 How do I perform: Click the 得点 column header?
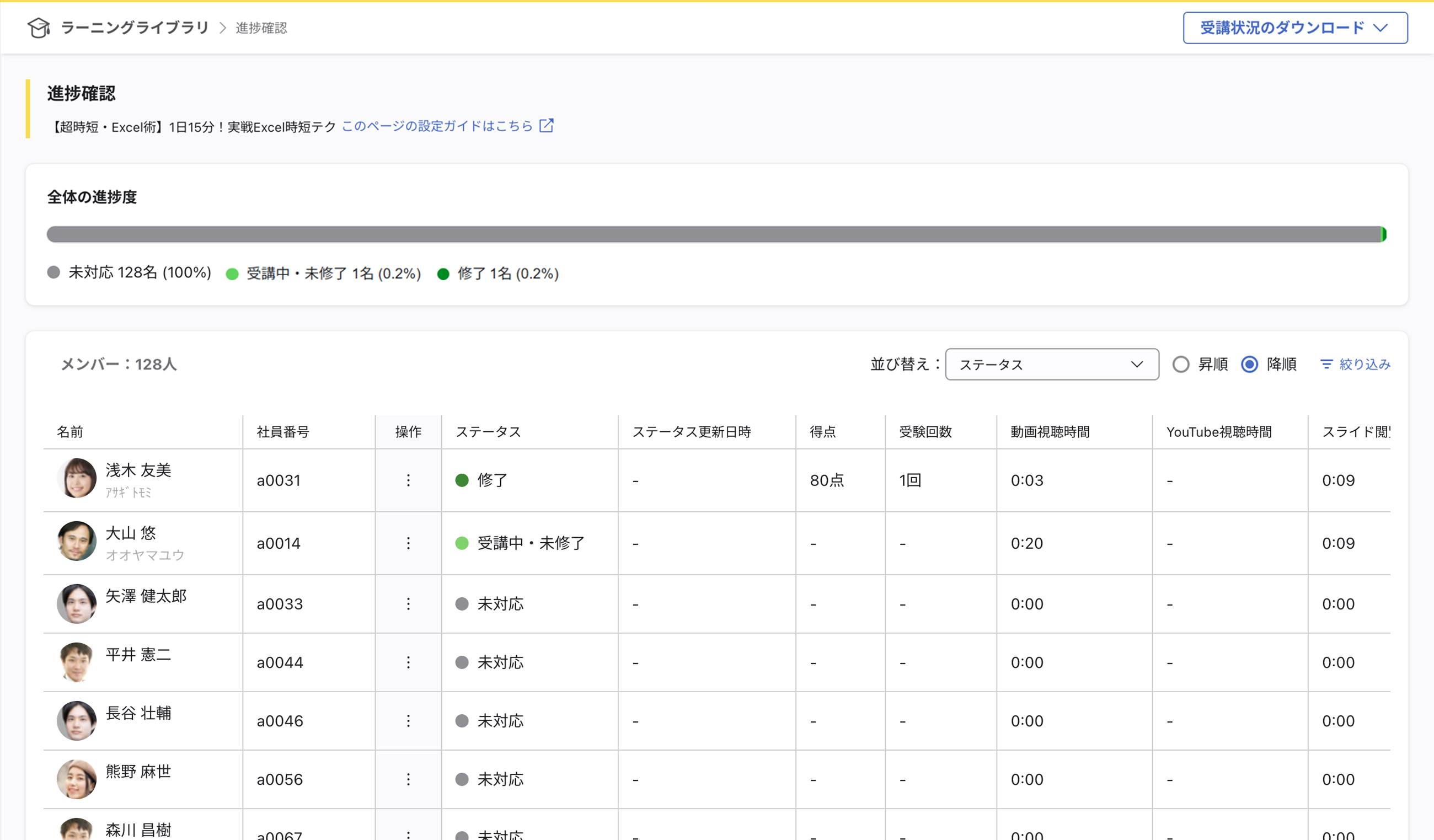click(823, 432)
